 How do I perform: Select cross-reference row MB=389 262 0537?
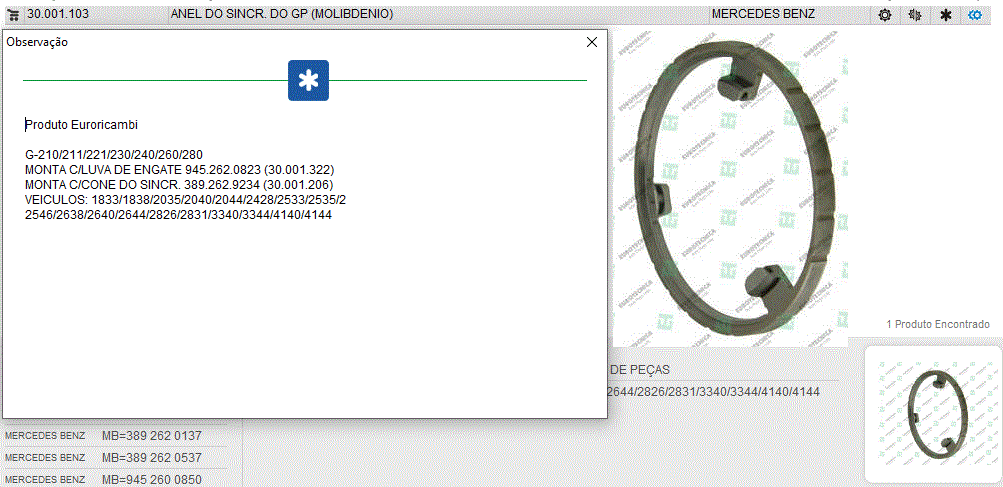coord(151,458)
